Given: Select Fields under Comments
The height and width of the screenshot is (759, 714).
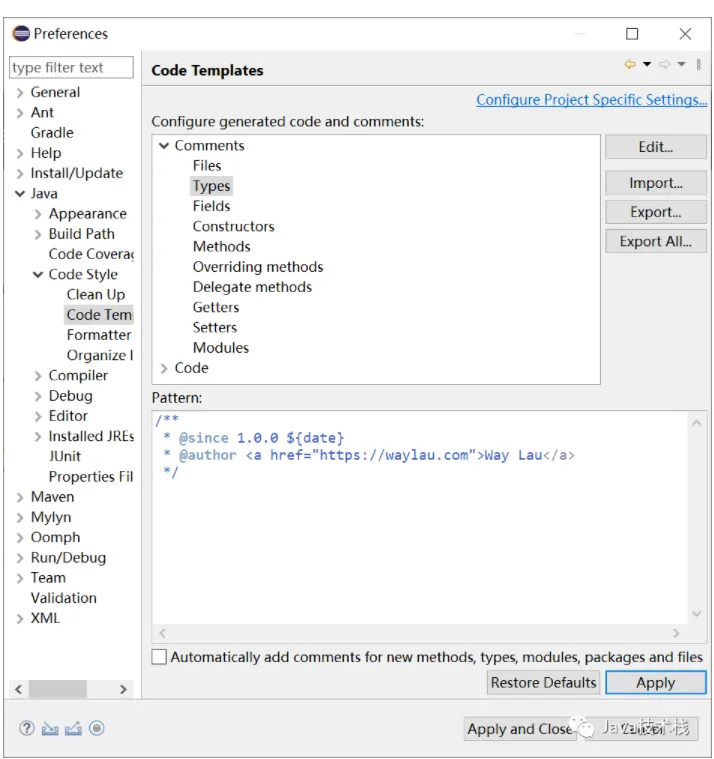Looking at the screenshot, I should pos(212,206).
